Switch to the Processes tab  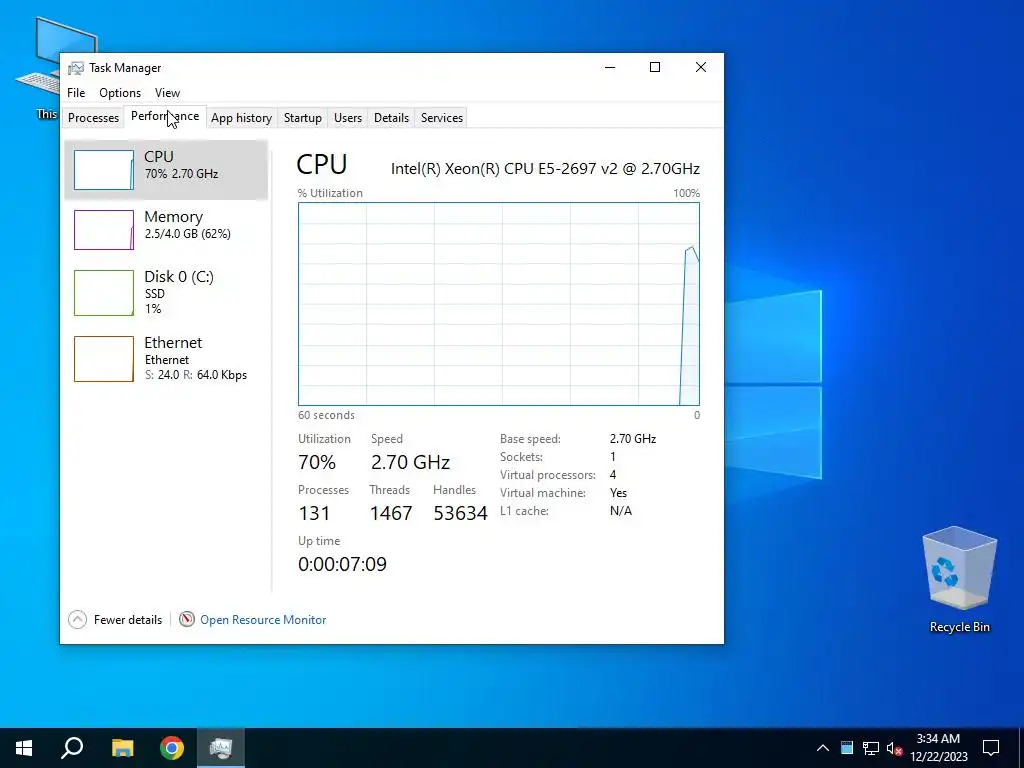pyautogui.click(x=93, y=118)
